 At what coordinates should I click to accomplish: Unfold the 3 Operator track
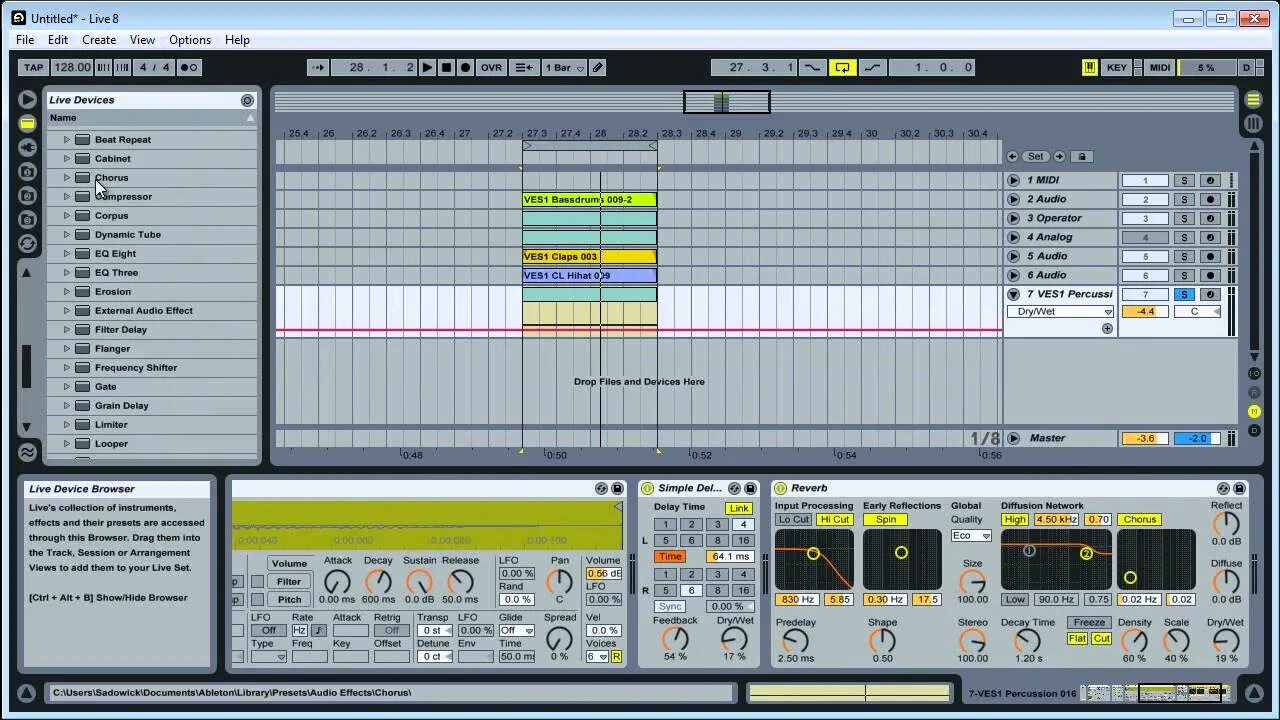[1013, 218]
